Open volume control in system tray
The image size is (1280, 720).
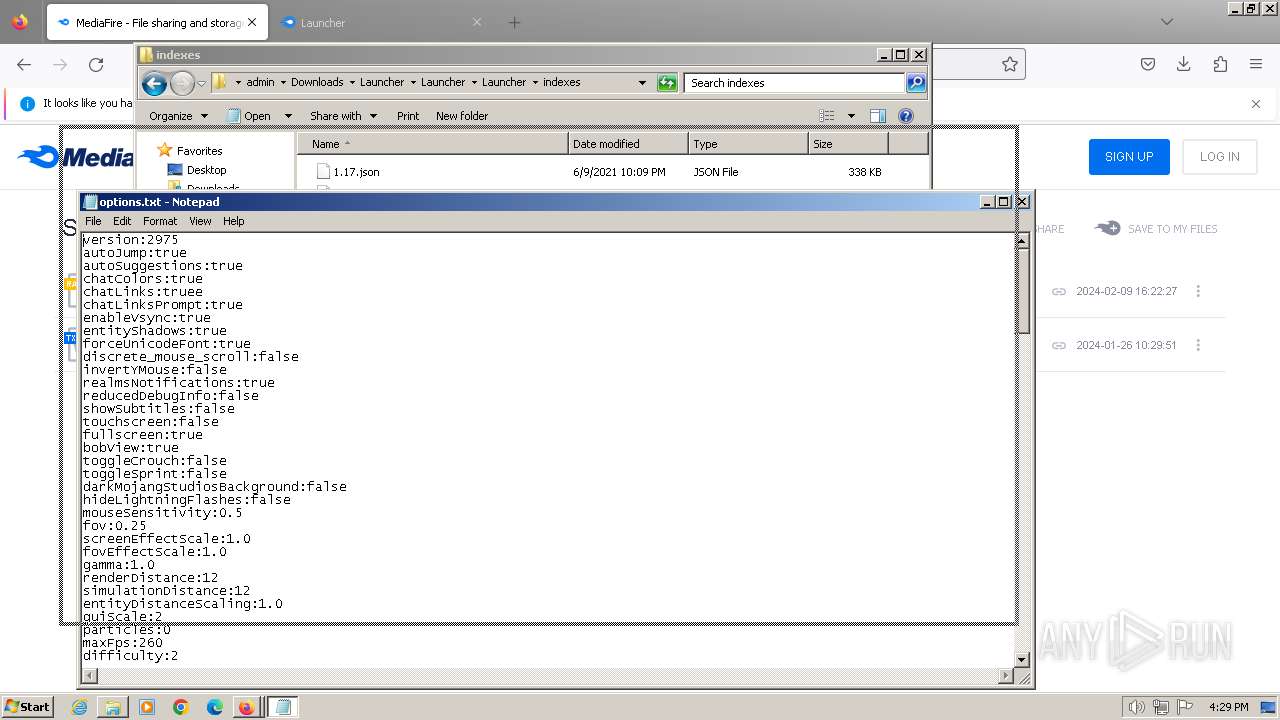tap(1137, 707)
